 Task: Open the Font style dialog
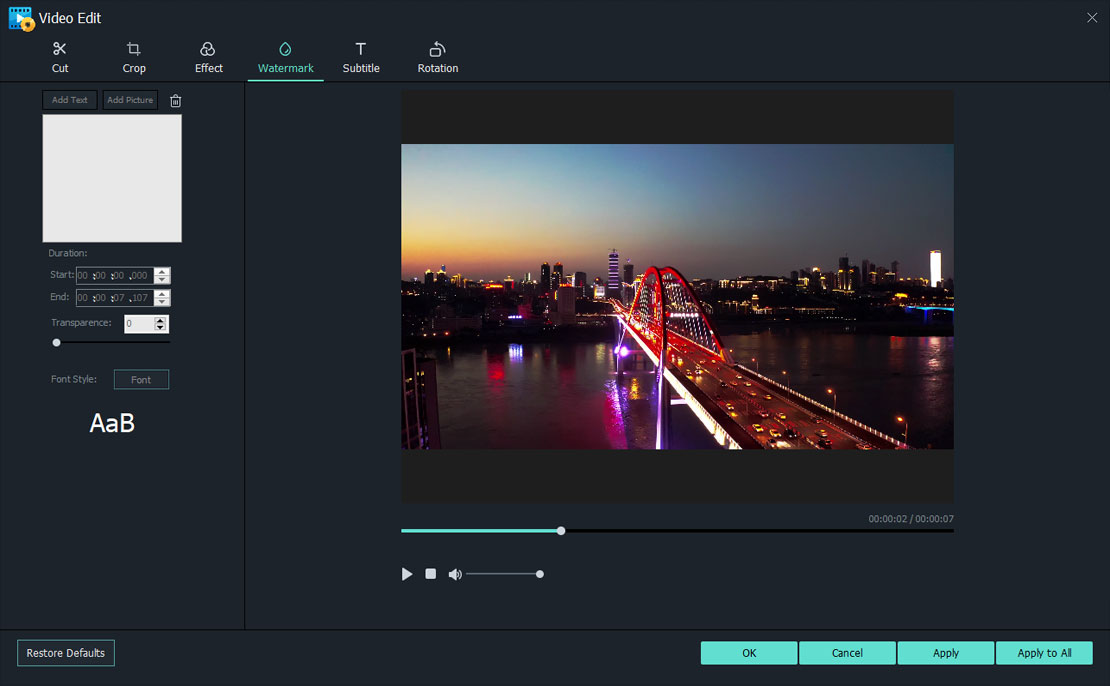(x=141, y=379)
